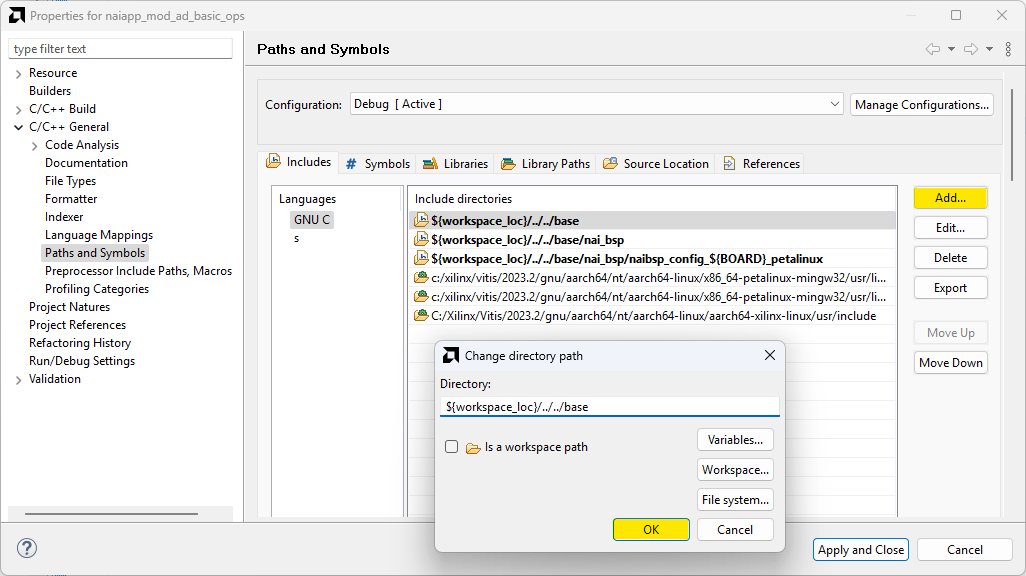Viewport: 1026px width, 576px height.
Task: Click the help question mark icon
Action: tap(27, 549)
